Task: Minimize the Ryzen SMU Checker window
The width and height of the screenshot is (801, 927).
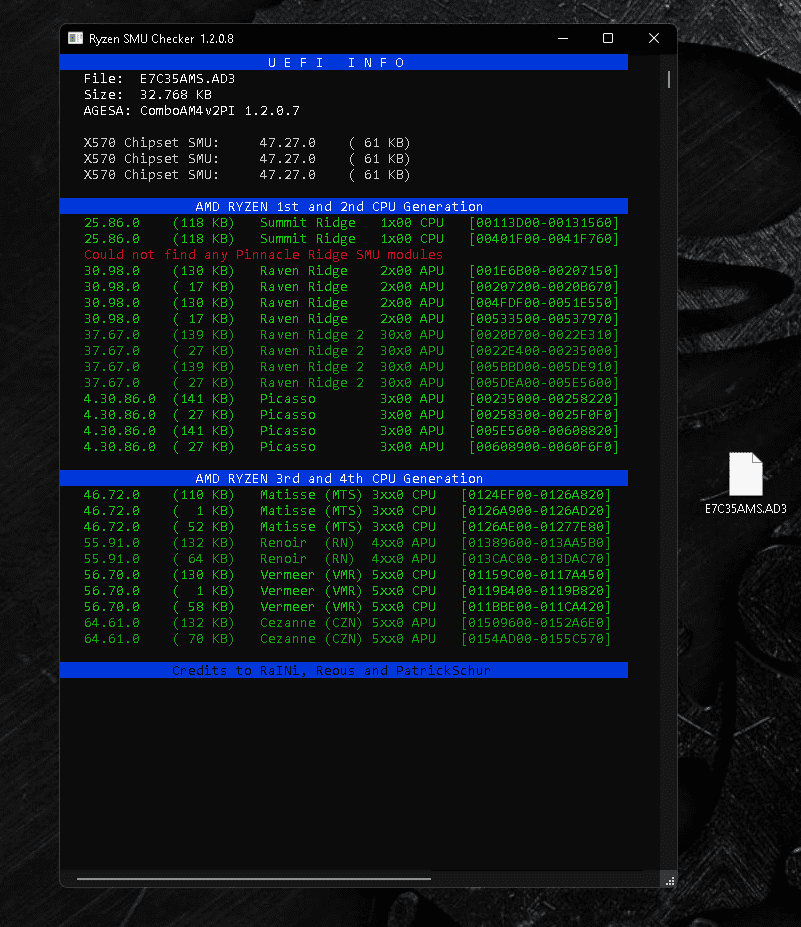Action: pos(563,38)
